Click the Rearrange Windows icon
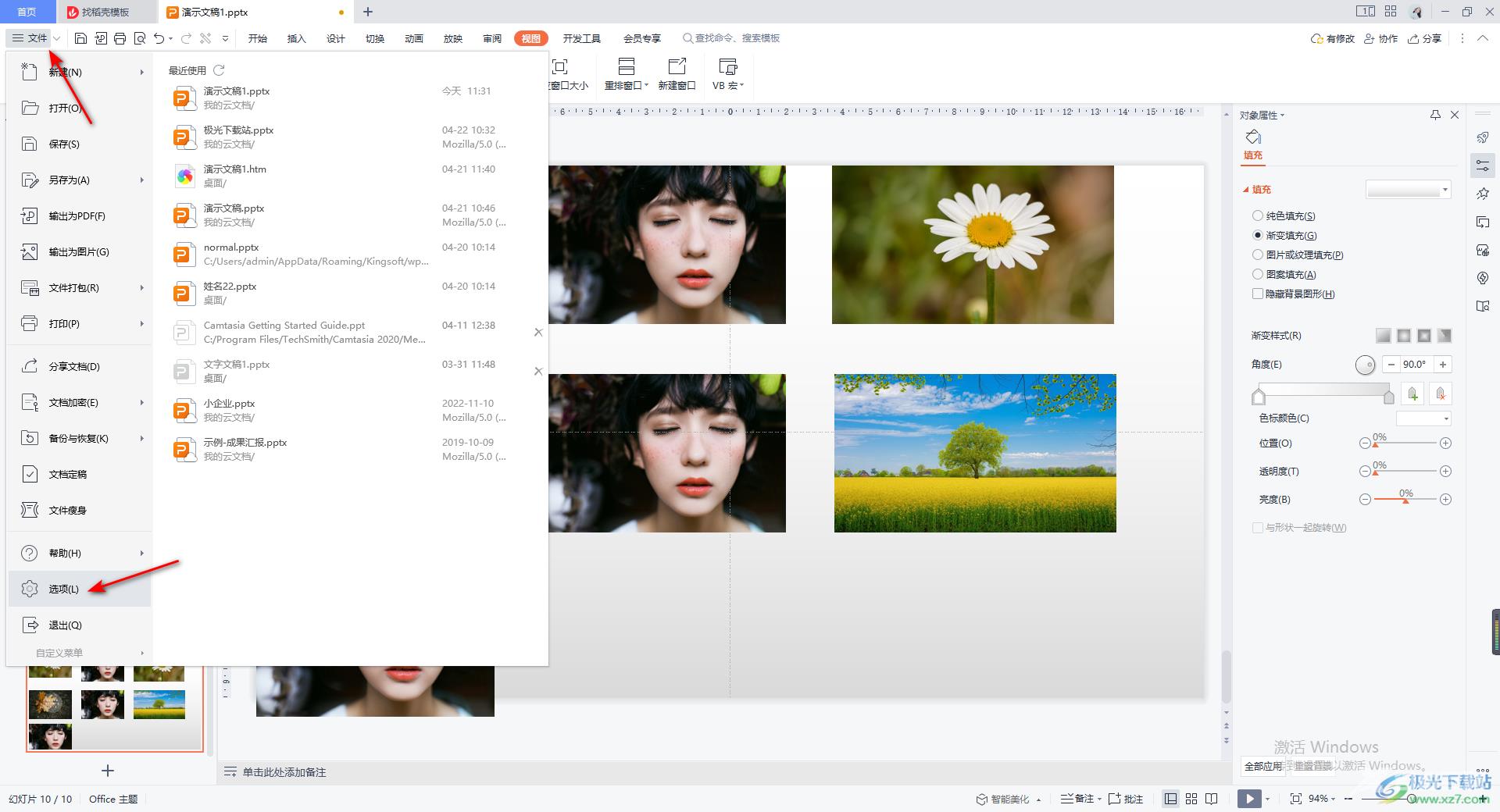 (627, 67)
